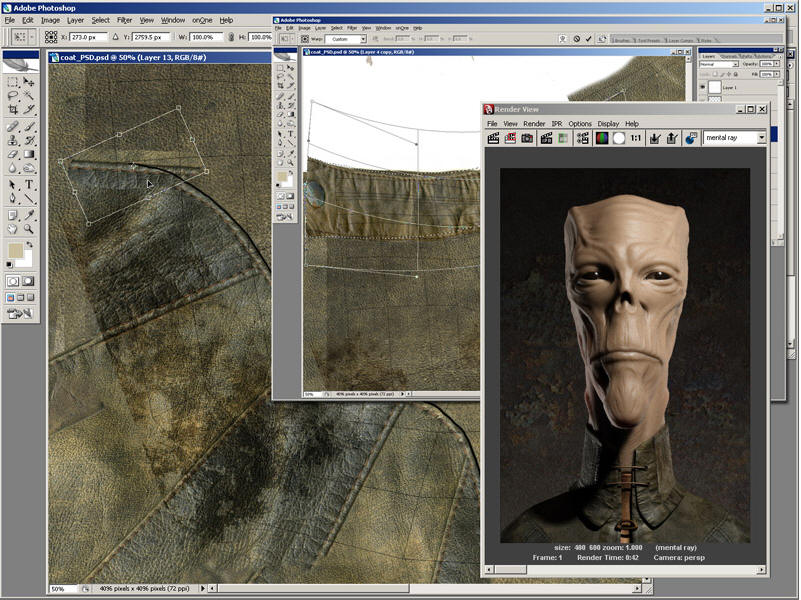Open the Options menu in Render View
801x600 pixels.
click(580, 124)
